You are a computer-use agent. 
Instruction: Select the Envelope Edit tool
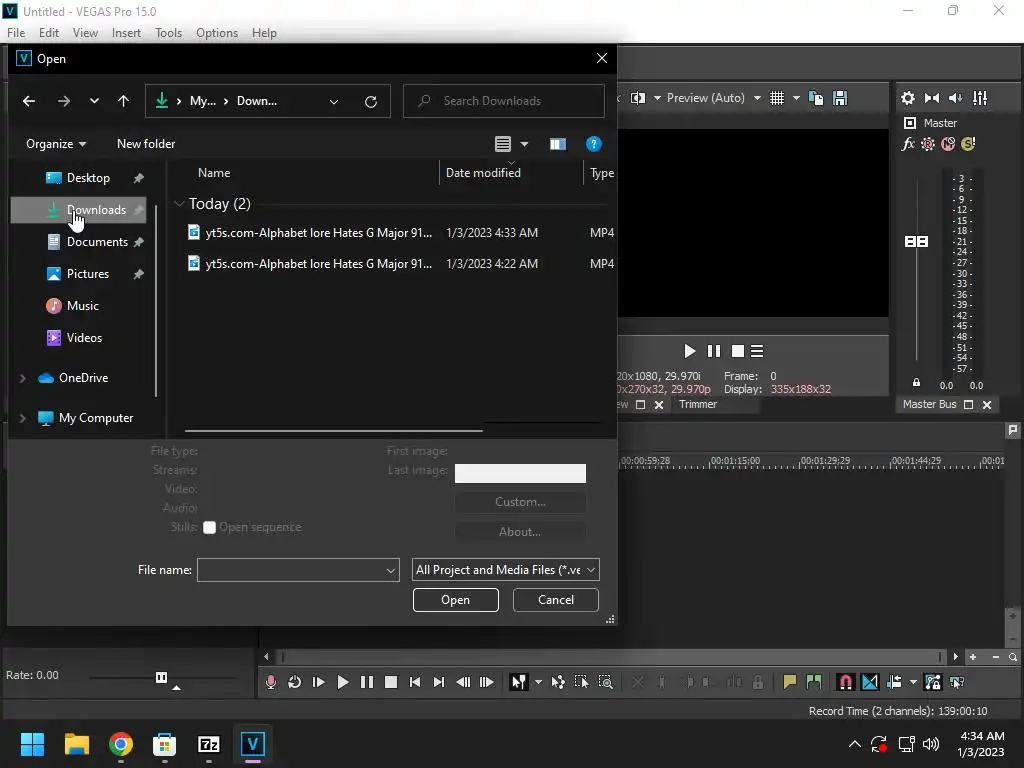click(x=558, y=682)
